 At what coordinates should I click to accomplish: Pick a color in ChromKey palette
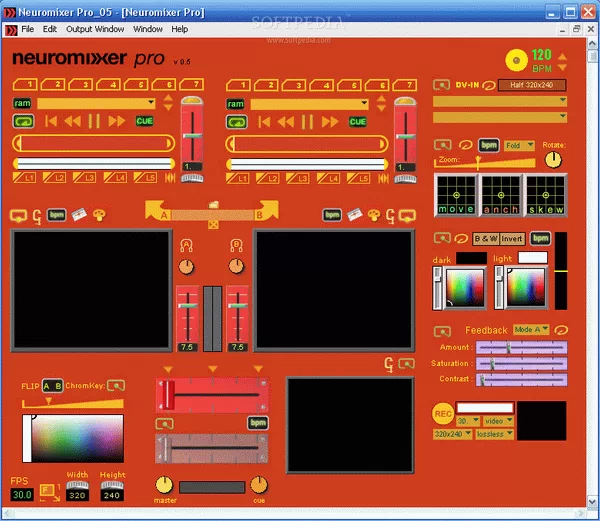tap(78, 438)
